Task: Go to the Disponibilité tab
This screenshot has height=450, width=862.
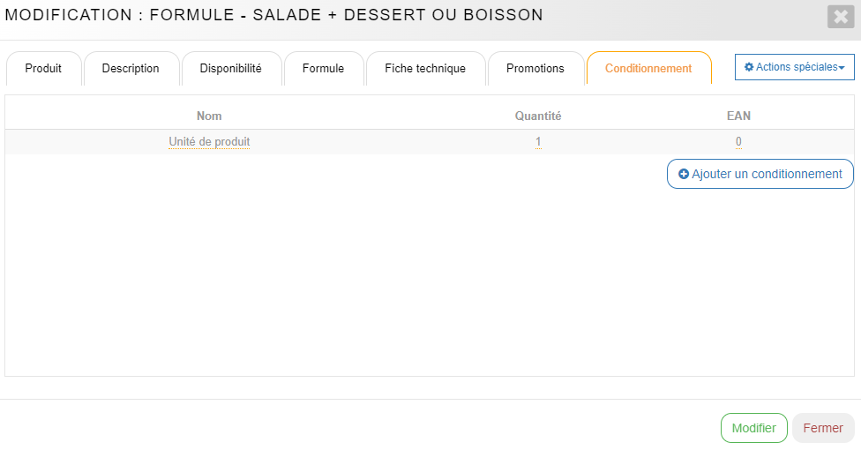Action: click(x=230, y=68)
